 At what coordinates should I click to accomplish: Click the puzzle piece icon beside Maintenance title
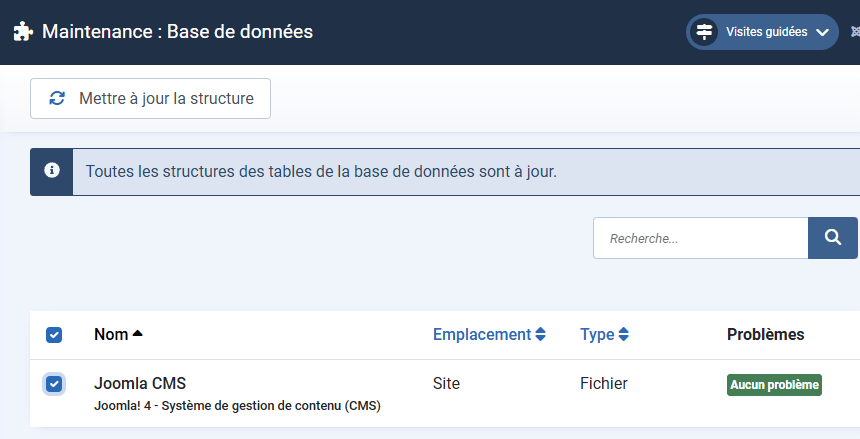[x=23, y=31]
